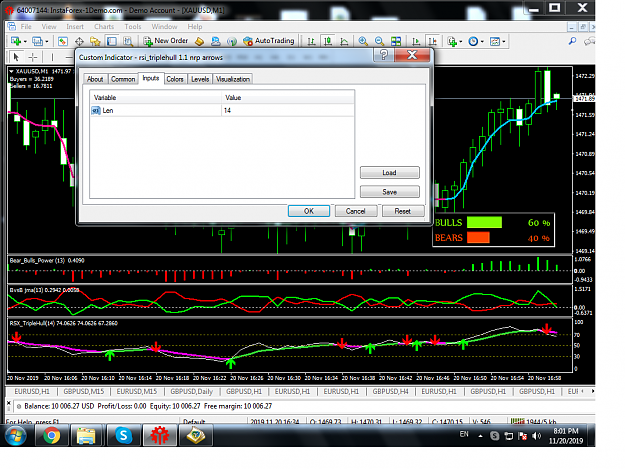Screen dimensions: 625x469
Task: Expand the Indicators dropdown arrow
Action: pyautogui.click(x=461, y=41)
